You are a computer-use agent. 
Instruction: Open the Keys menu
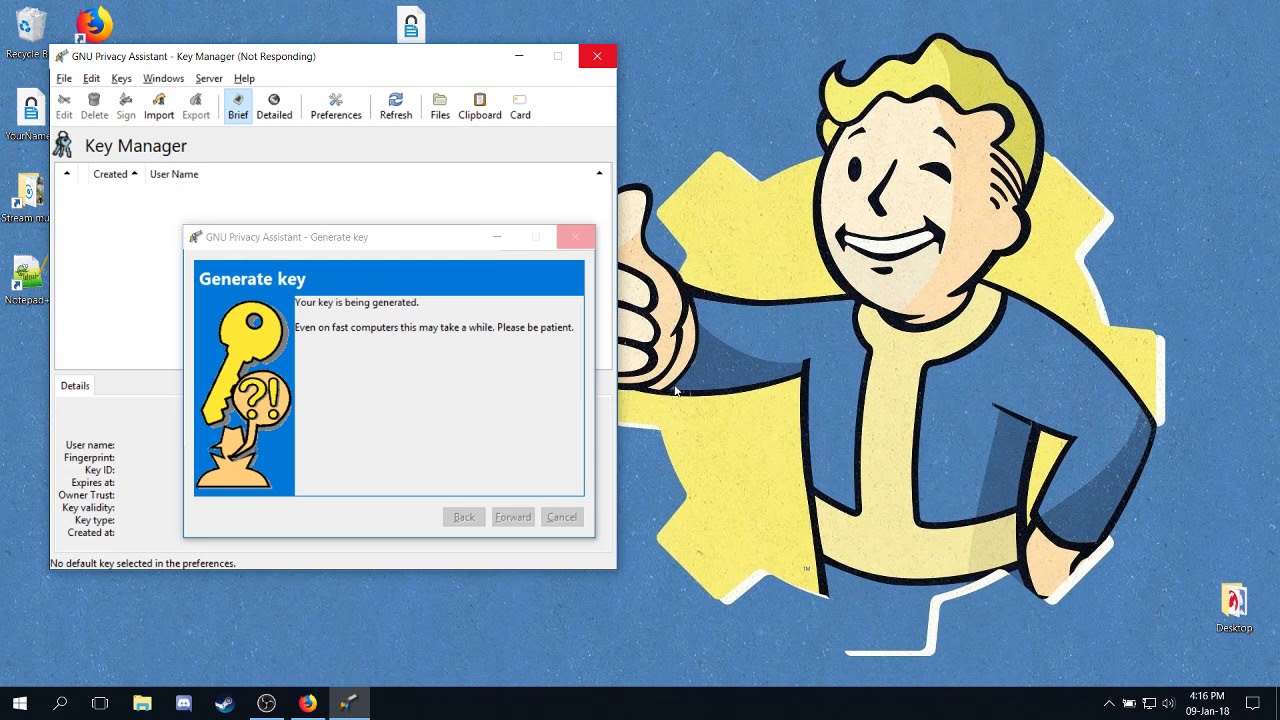(x=121, y=78)
